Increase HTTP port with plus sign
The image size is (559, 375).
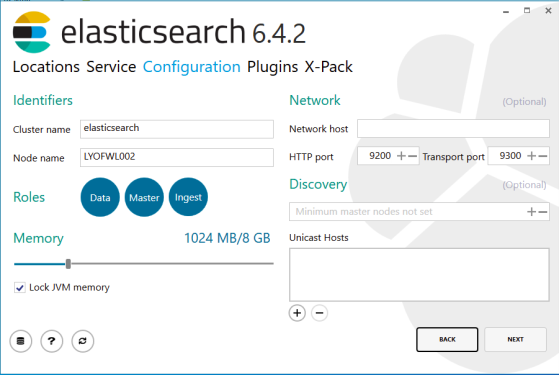click(x=401, y=156)
